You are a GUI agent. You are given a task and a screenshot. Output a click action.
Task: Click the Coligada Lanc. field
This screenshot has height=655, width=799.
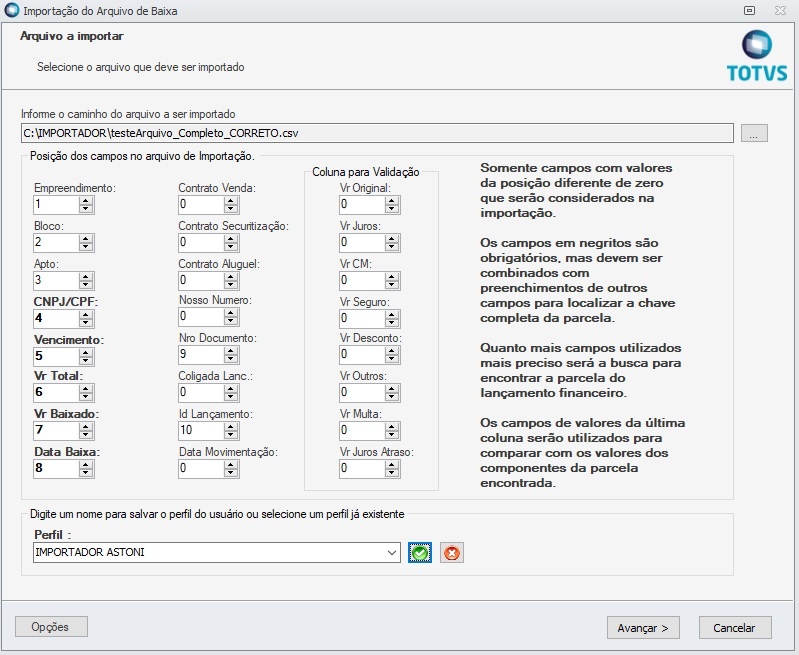pyautogui.click(x=201, y=392)
